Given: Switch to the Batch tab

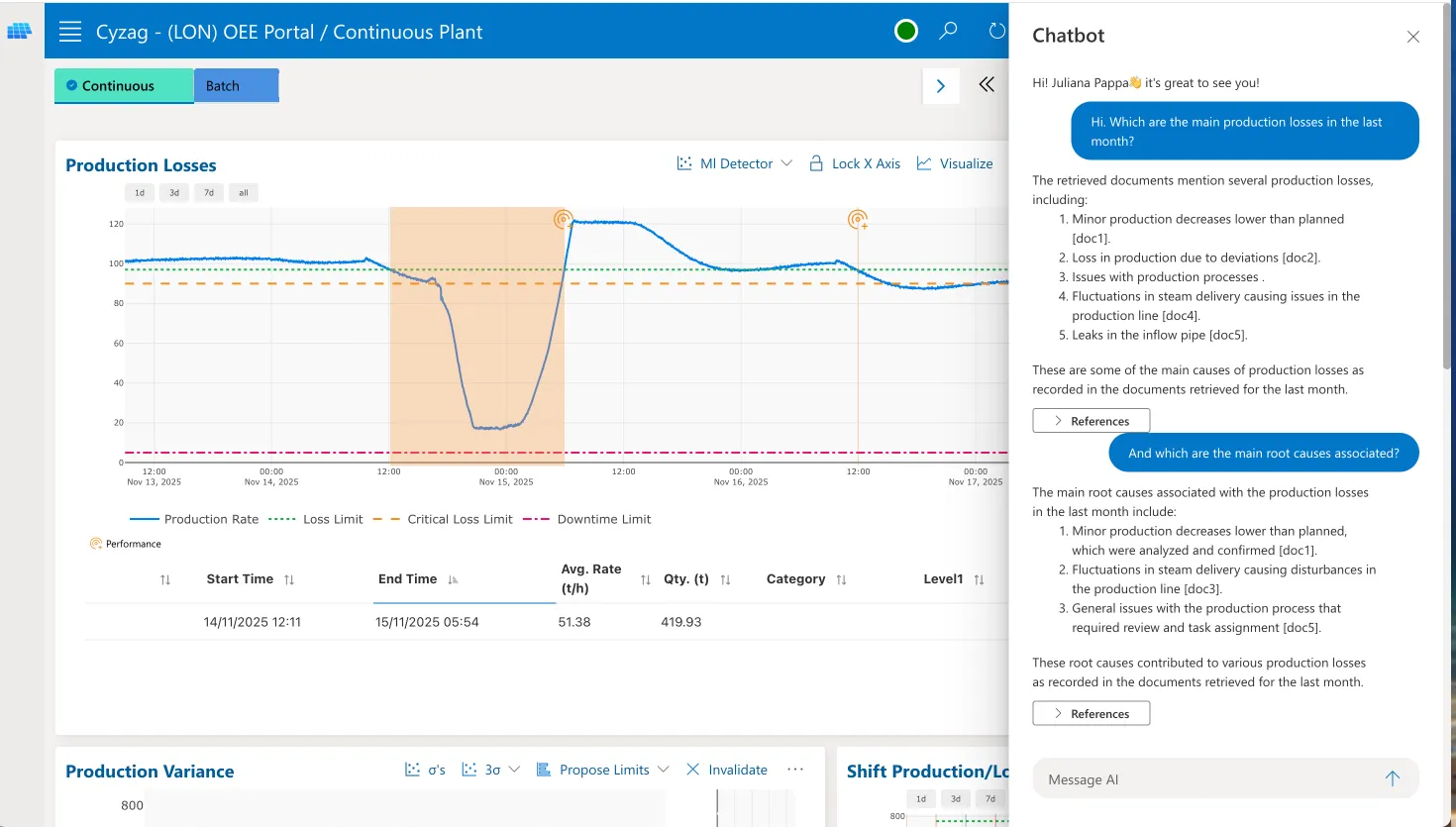Looking at the screenshot, I should coord(236,86).
